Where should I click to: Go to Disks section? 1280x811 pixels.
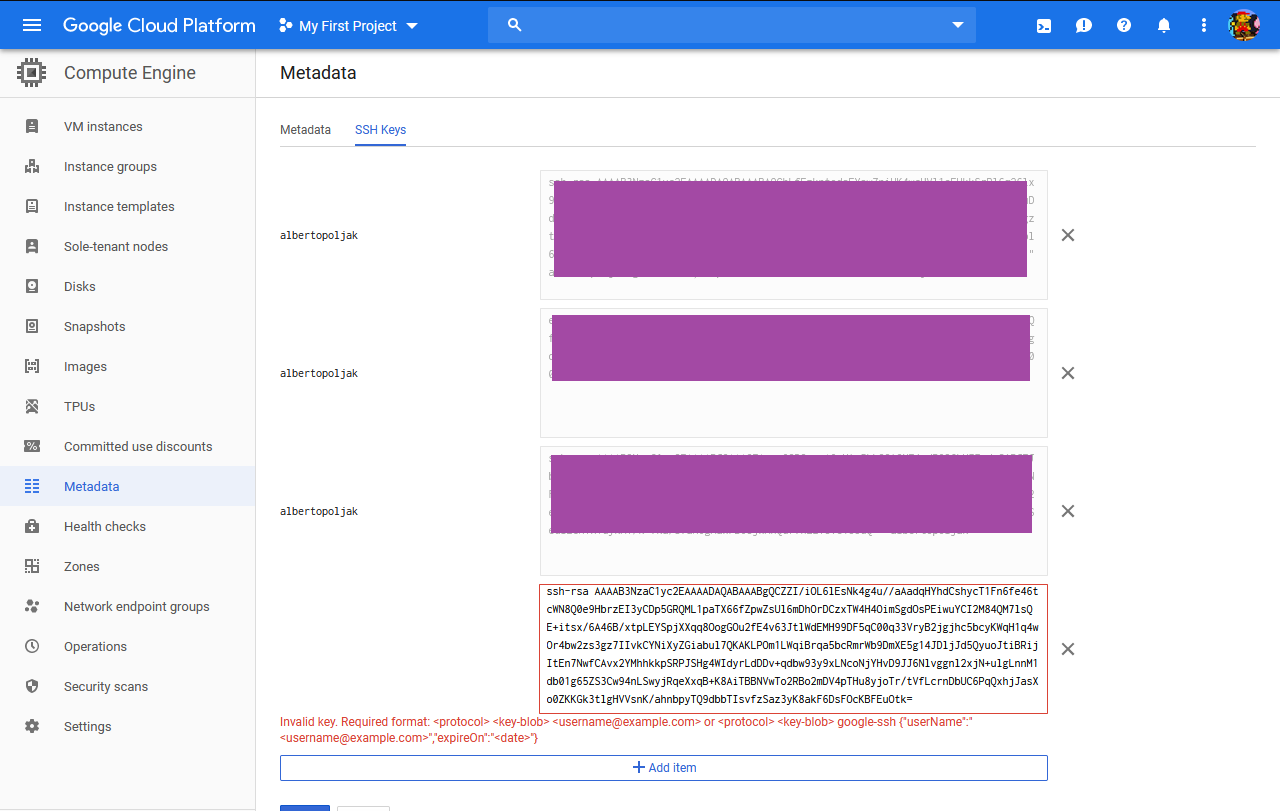click(x=80, y=287)
